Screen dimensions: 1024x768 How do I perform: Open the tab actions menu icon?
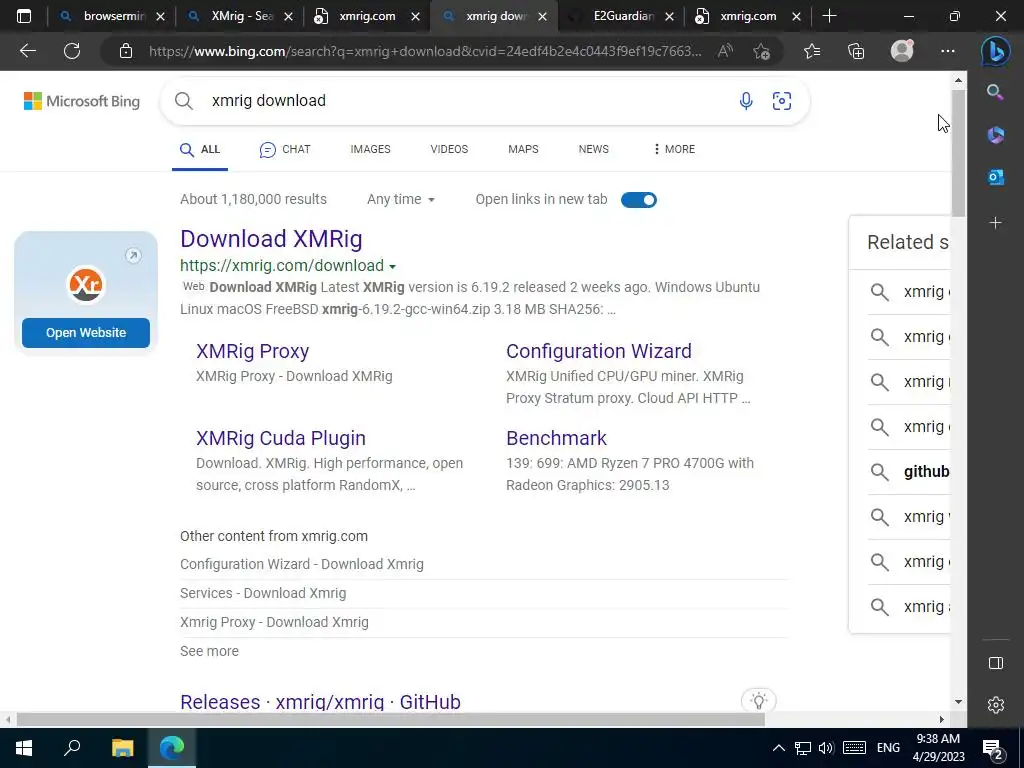pyautogui.click(x=24, y=16)
